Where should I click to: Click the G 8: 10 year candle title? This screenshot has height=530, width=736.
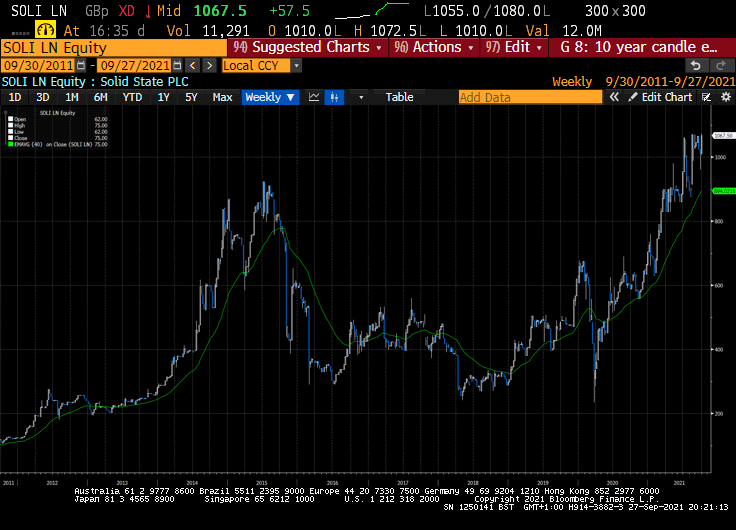point(638,47)
